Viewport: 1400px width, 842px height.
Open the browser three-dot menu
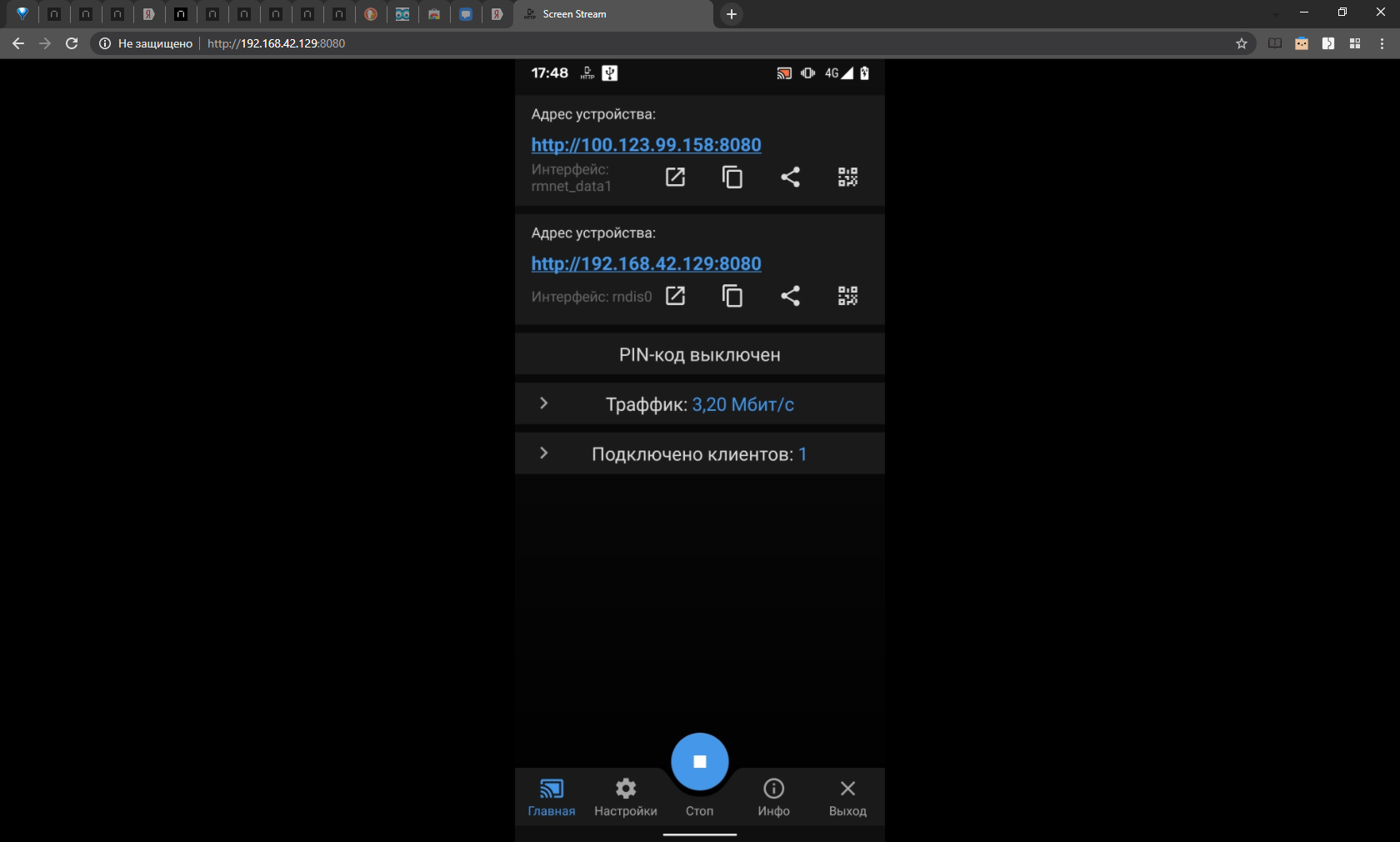coord(1382,43)
